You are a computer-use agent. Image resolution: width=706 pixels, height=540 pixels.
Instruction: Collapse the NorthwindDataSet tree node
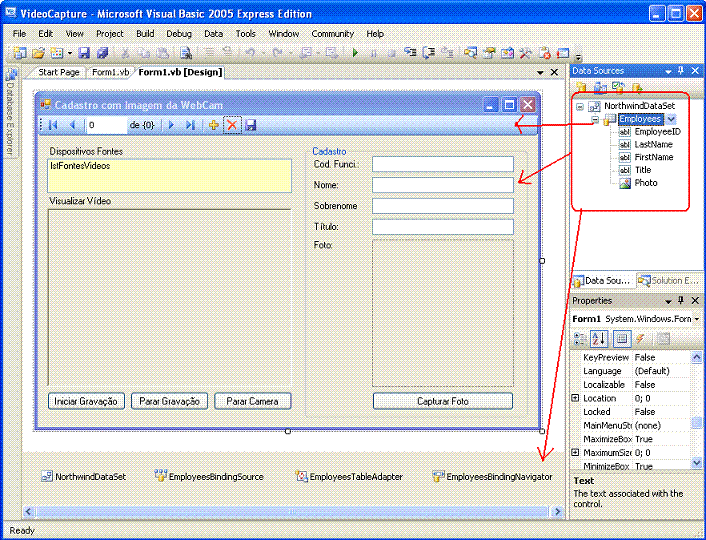point(580,106)
